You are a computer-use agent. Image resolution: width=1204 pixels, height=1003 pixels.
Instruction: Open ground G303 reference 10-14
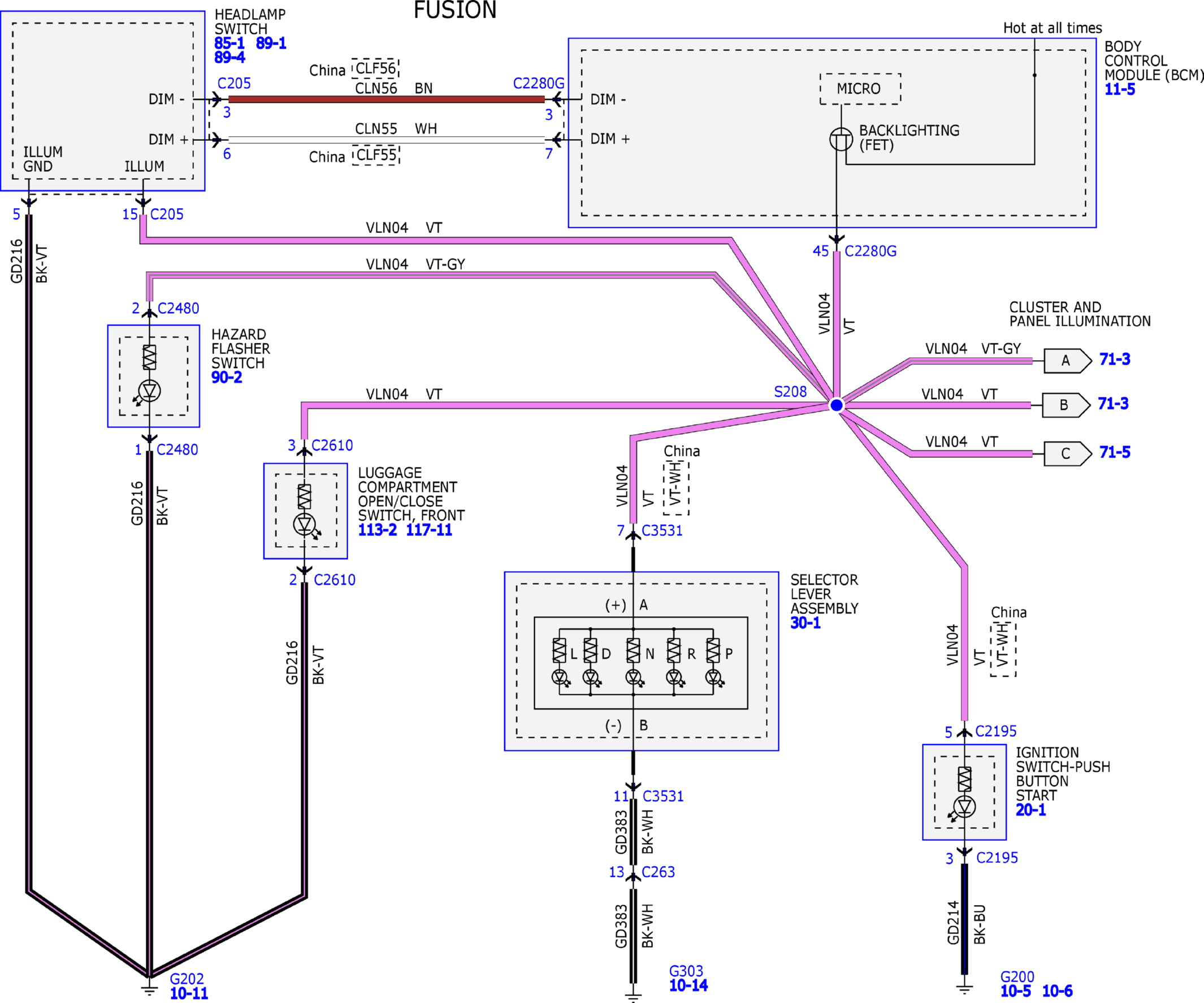coord(688,985)
